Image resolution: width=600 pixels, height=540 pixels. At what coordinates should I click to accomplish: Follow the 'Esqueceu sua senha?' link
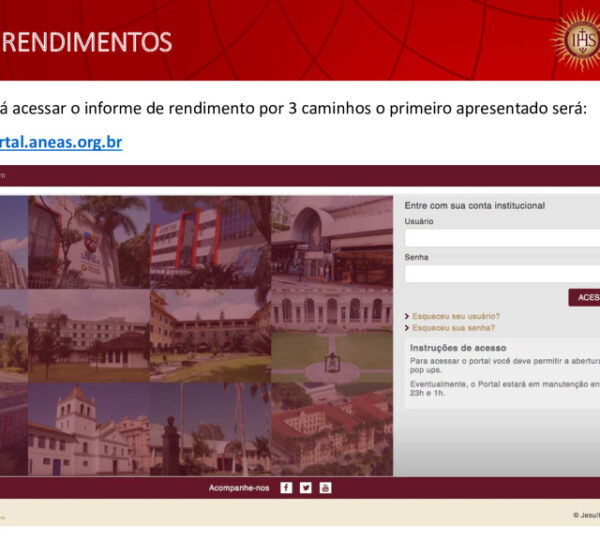454,328
